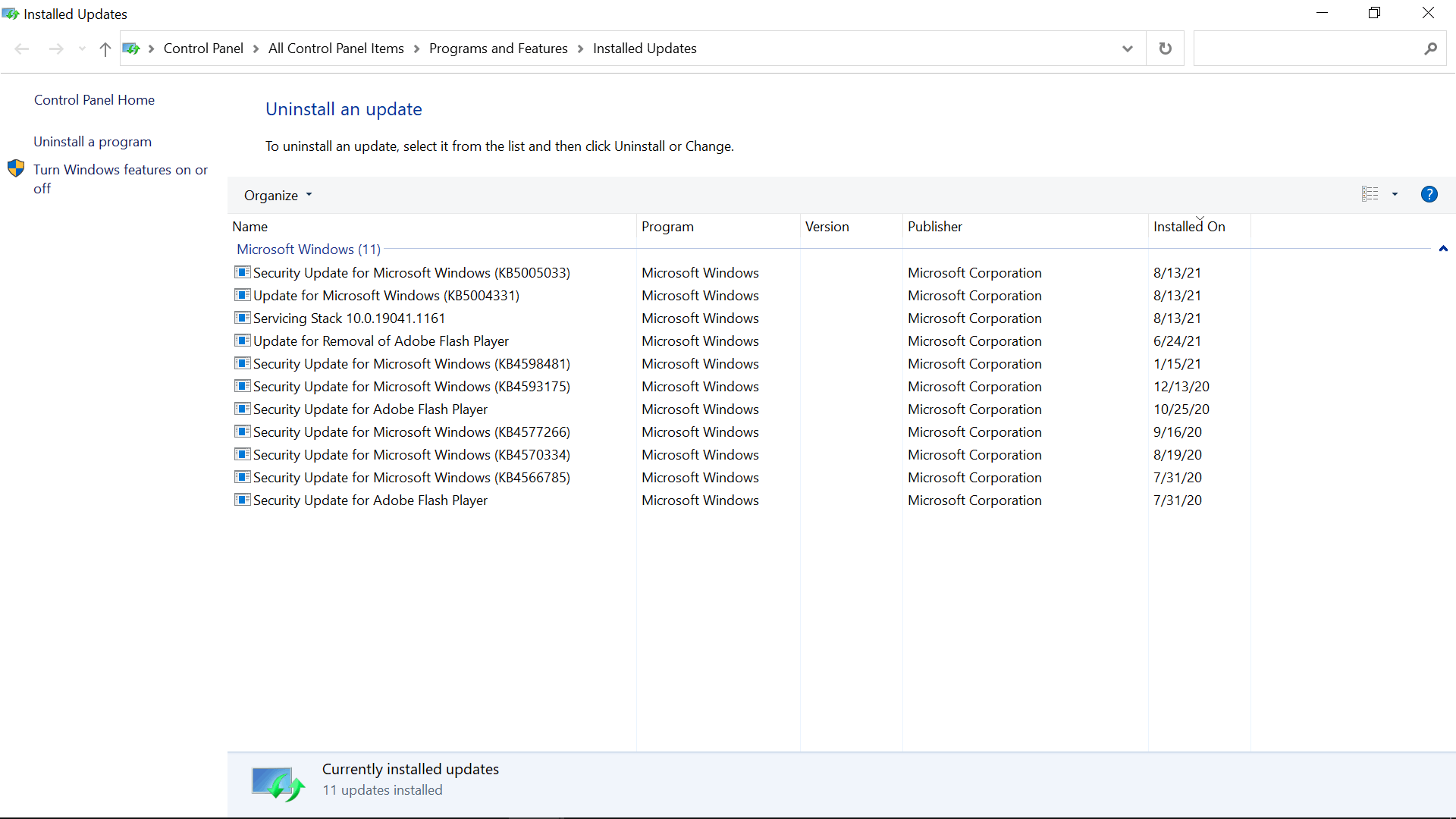The image size is (1456, 819).
Task: Open address bar previous locations dropdown
Action: tap(1128, 49)
